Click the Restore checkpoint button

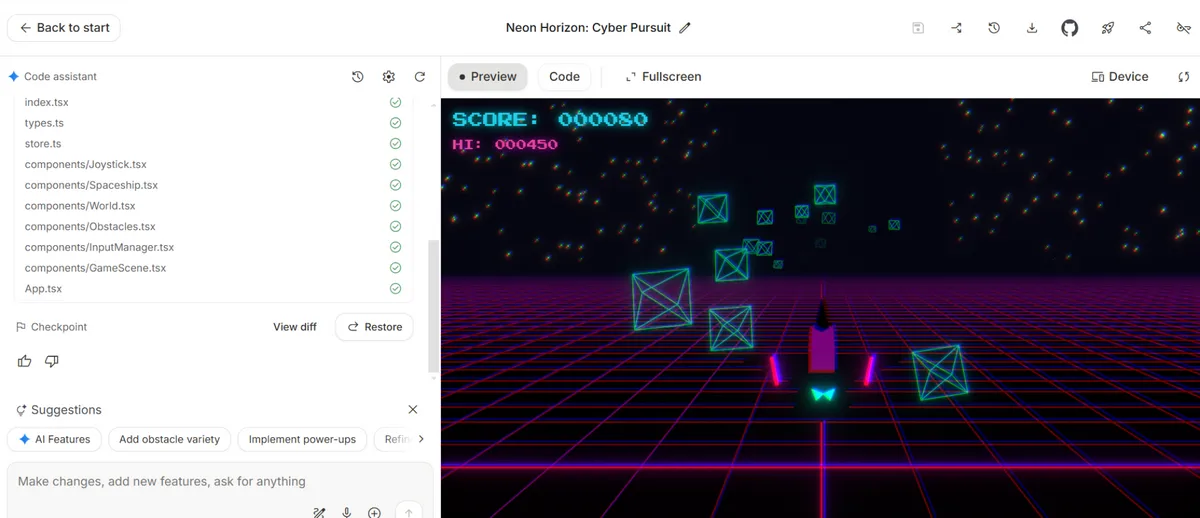tap(374, 327)
